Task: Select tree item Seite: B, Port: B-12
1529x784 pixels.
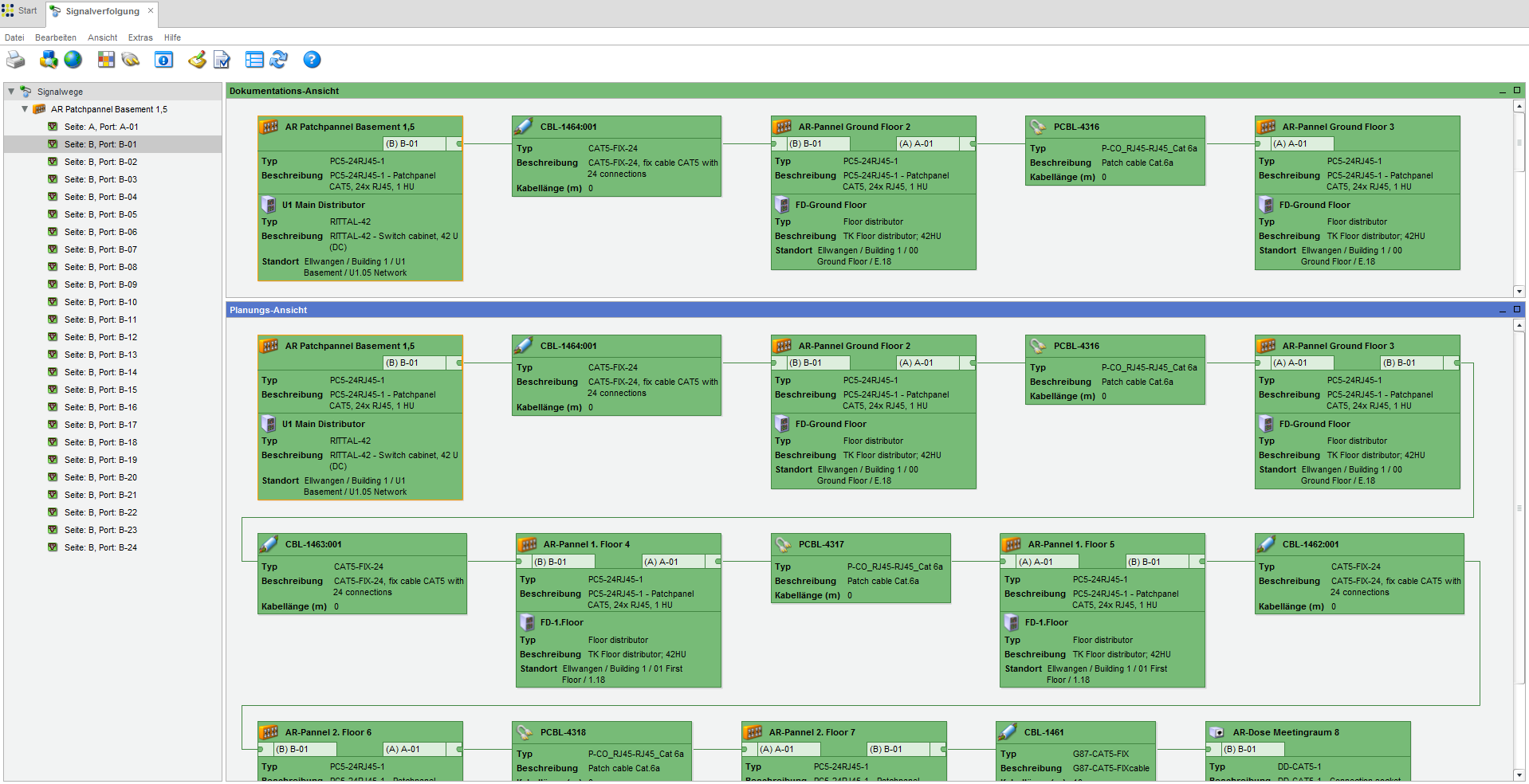Action: point(100,337)
